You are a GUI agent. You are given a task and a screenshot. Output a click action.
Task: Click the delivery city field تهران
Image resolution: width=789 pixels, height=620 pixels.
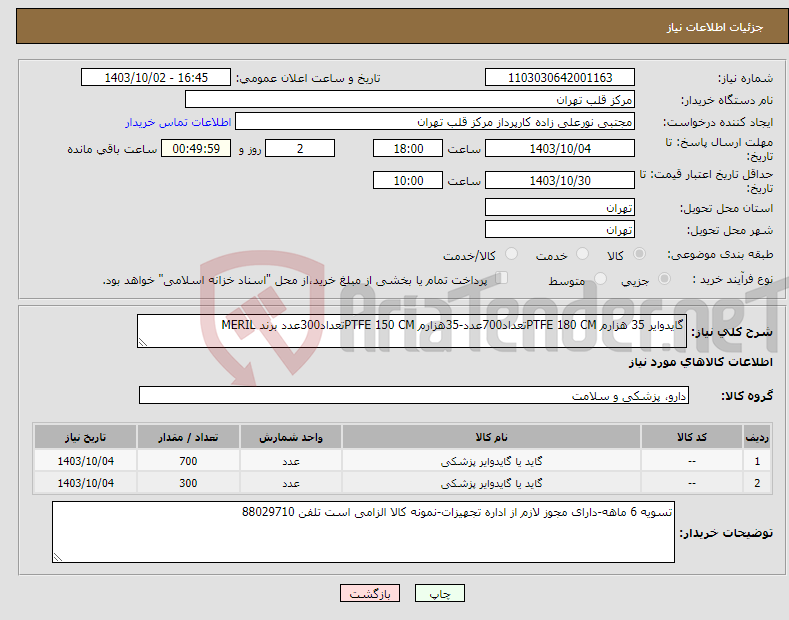560,229
